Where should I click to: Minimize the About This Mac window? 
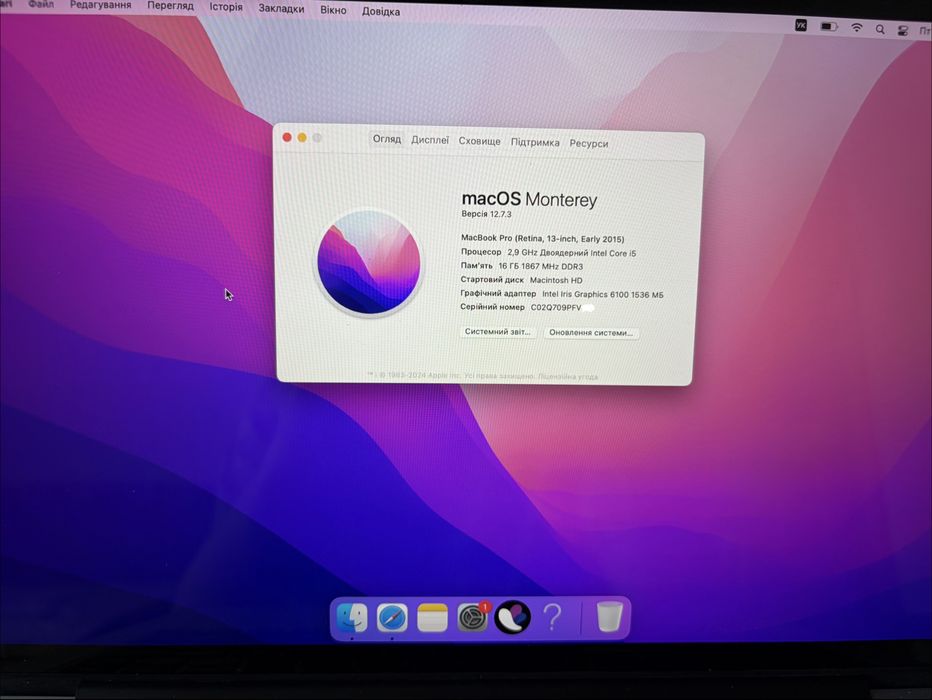[302, 138]
